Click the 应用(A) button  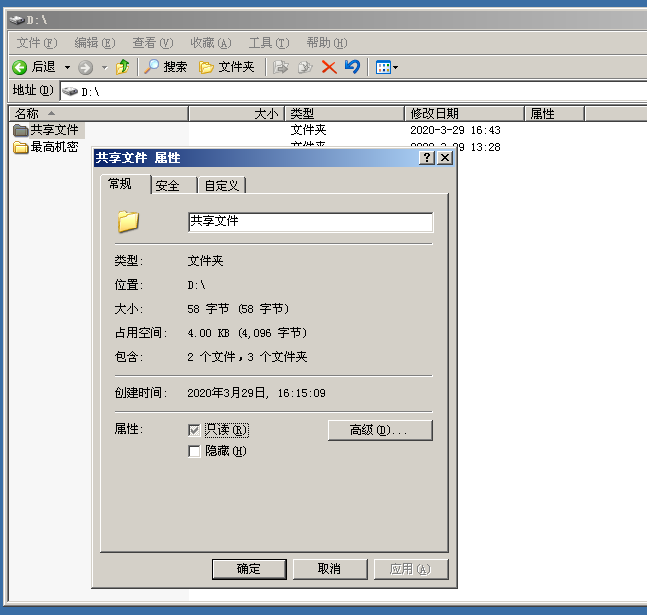coord(411,569)
